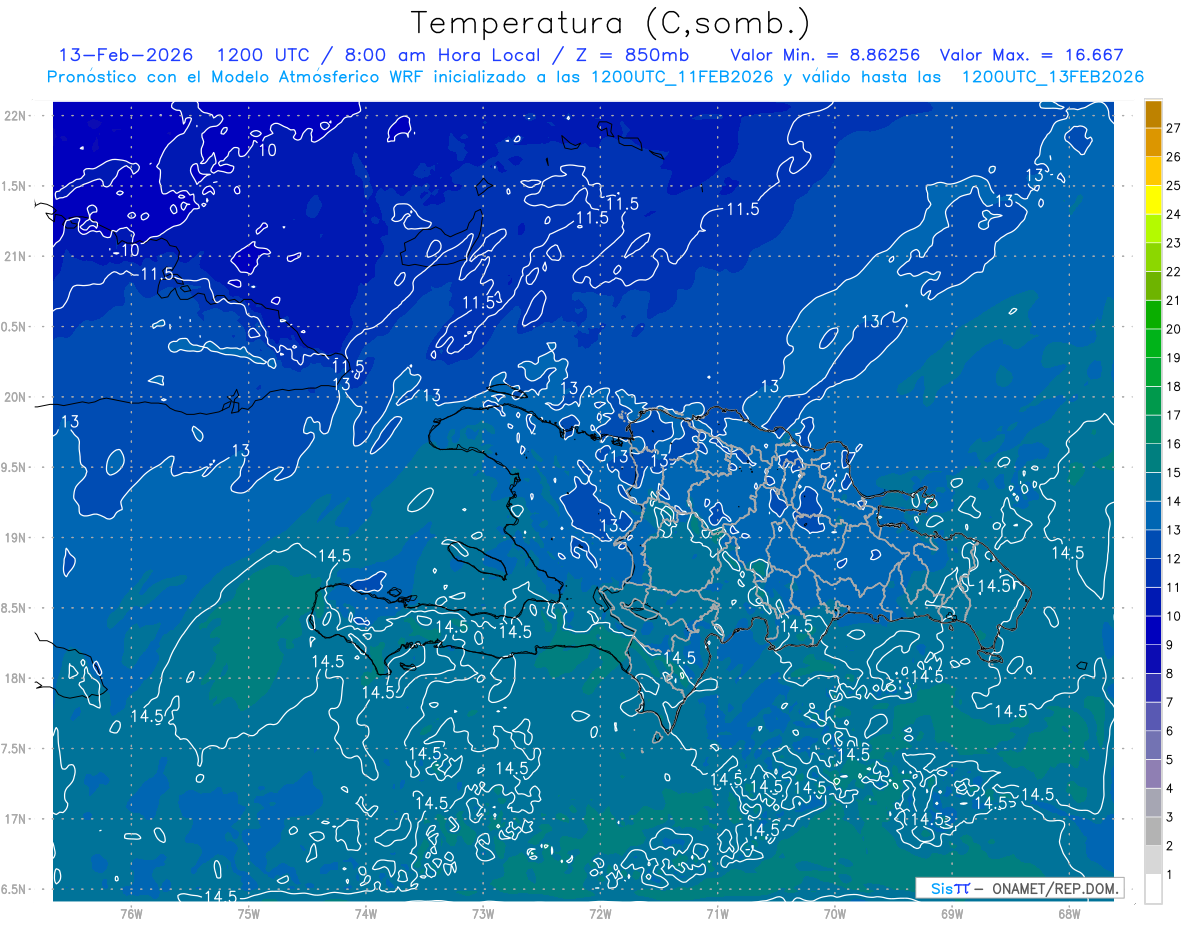Image resolution: width=1200 pixels, height=927 pixels.
Task: Click the 76W longitude axis label
Action: pyautogui.click(x=131, y=913)
